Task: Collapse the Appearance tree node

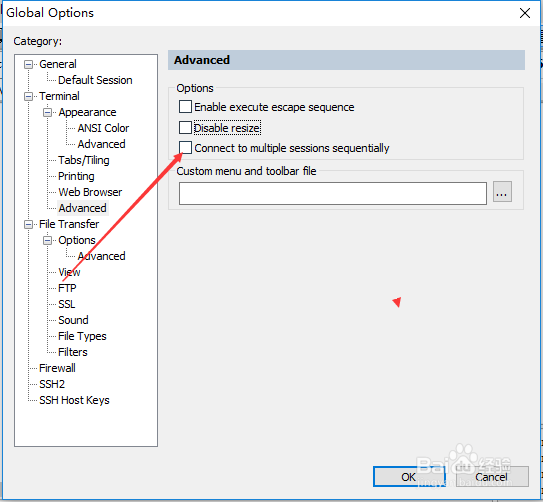Action: pos(47,113)
